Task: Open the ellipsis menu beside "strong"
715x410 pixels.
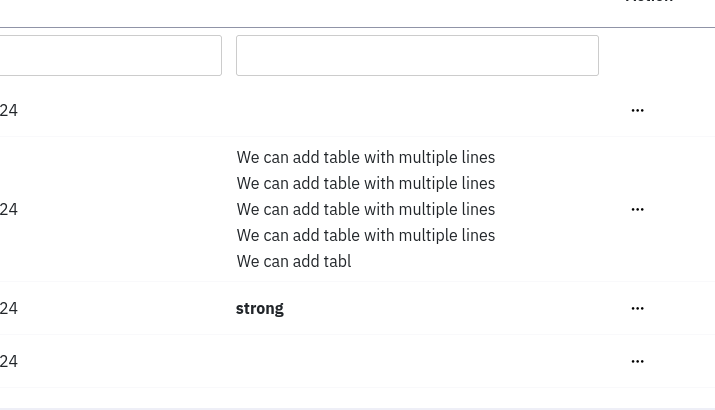Action: 637,308
